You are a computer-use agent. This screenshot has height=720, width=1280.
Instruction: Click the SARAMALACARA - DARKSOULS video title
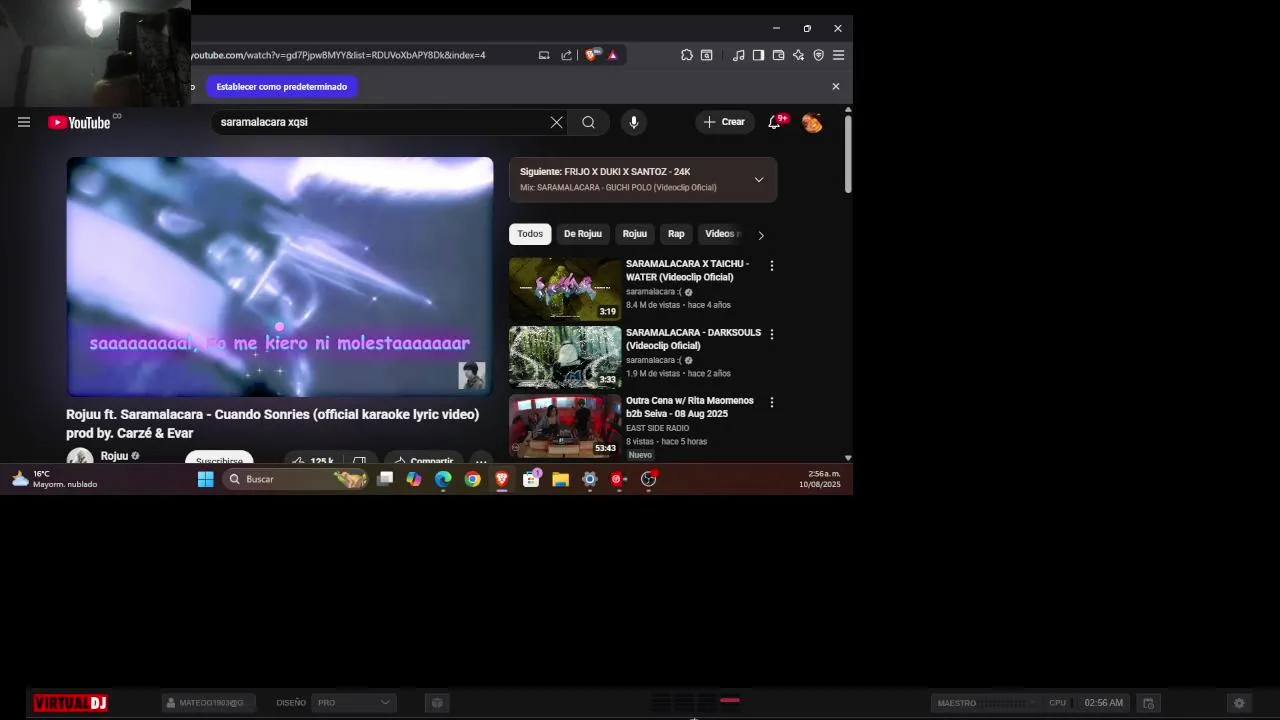pos(693,339)
